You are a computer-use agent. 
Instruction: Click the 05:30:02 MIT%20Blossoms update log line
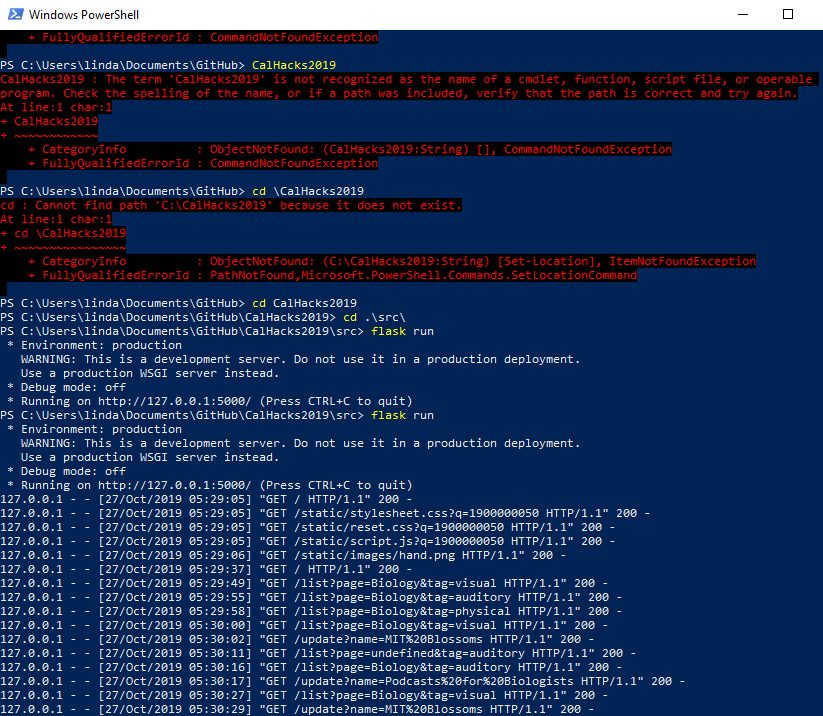297,639
